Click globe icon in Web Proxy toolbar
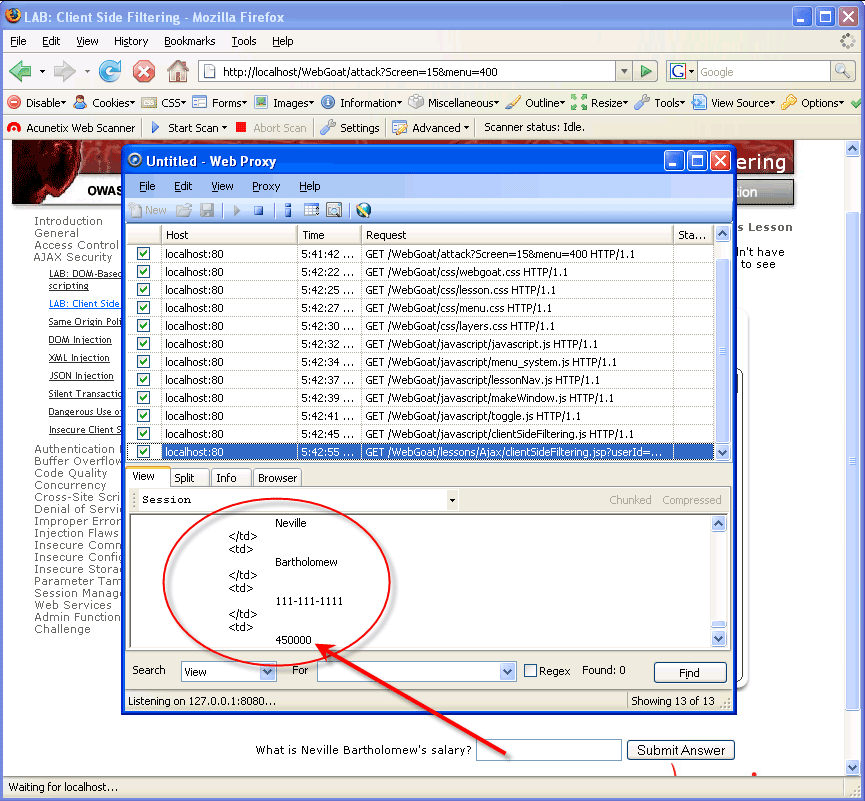Screen dimensions: 865x801 [x=364, y=210]
